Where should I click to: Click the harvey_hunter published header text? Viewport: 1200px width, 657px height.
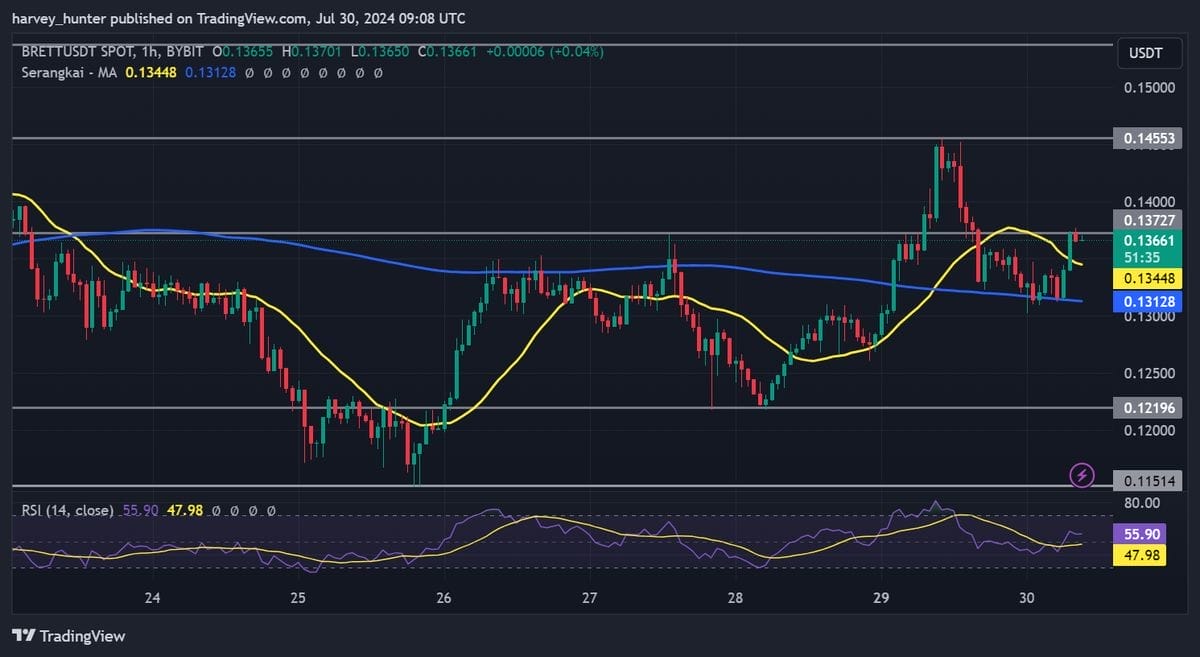click(238, 19)
